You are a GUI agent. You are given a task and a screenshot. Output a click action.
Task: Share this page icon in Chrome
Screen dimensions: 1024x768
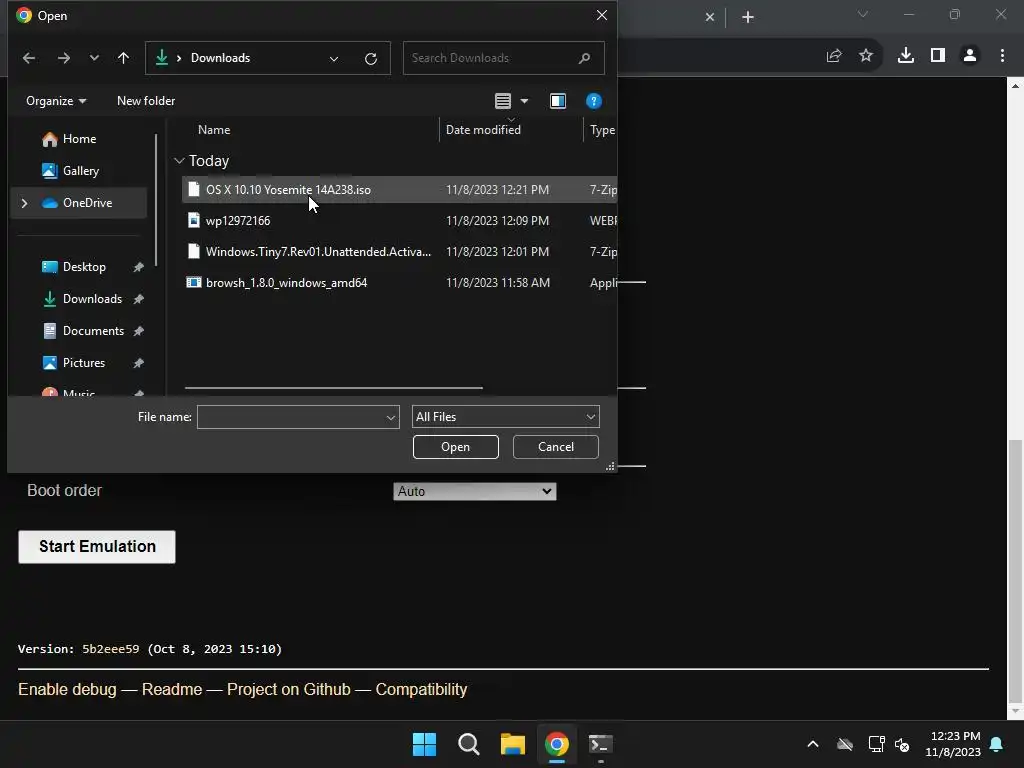point(833,56)
